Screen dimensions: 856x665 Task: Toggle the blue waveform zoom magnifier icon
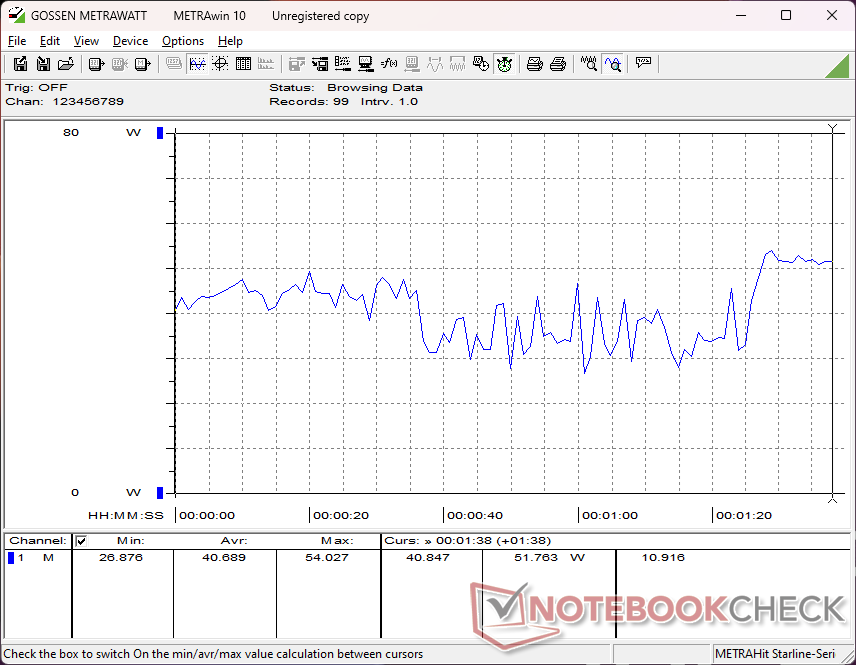(x=612, y=64)
